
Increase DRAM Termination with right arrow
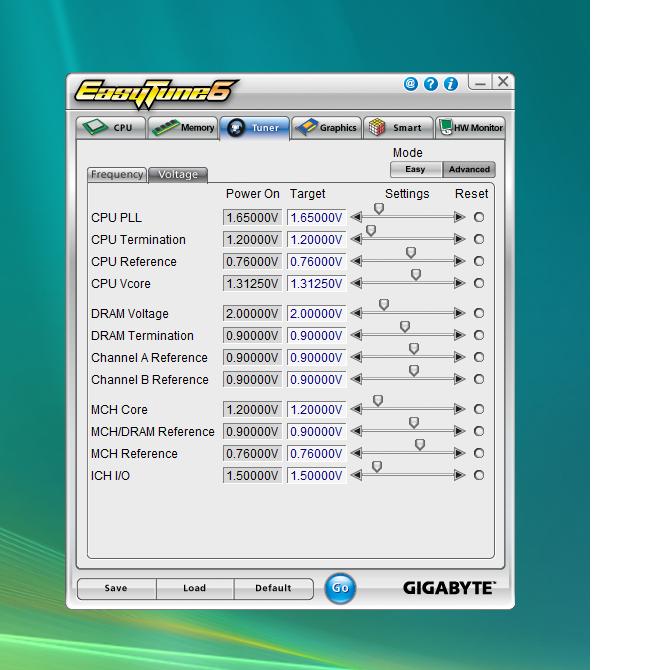coord(460,335)
